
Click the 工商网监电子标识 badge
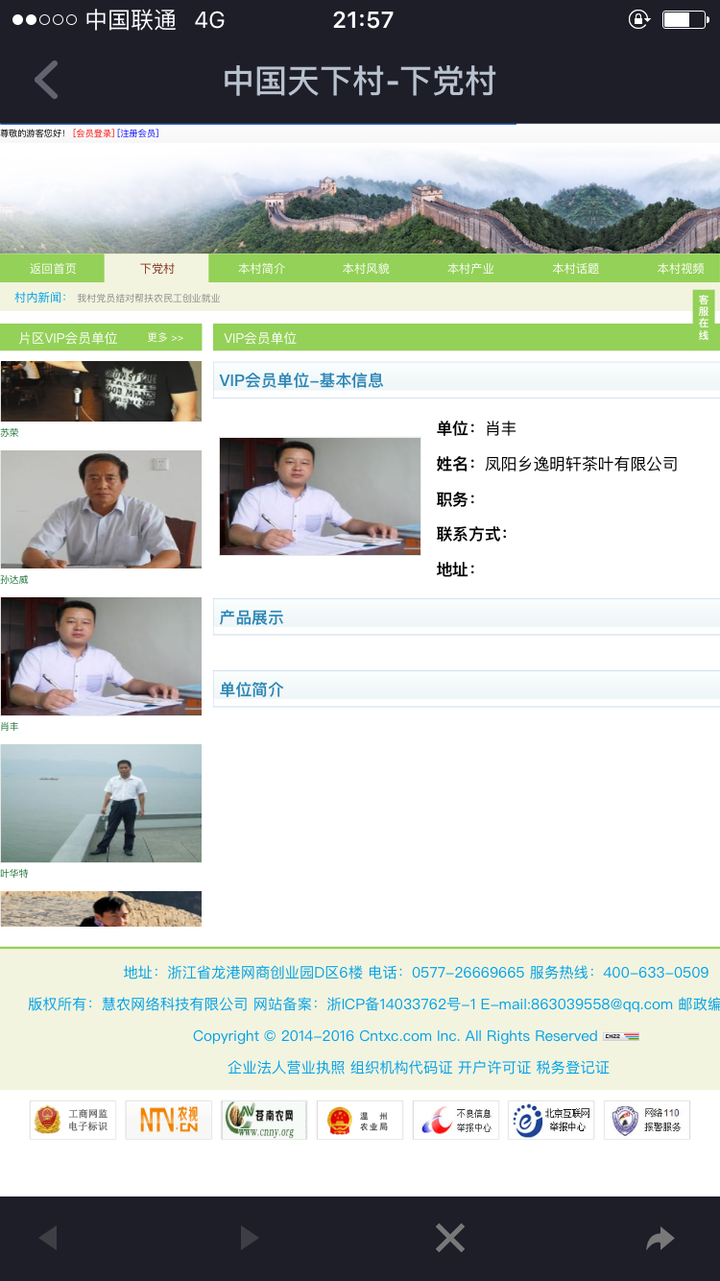[x=73, y=1120]
